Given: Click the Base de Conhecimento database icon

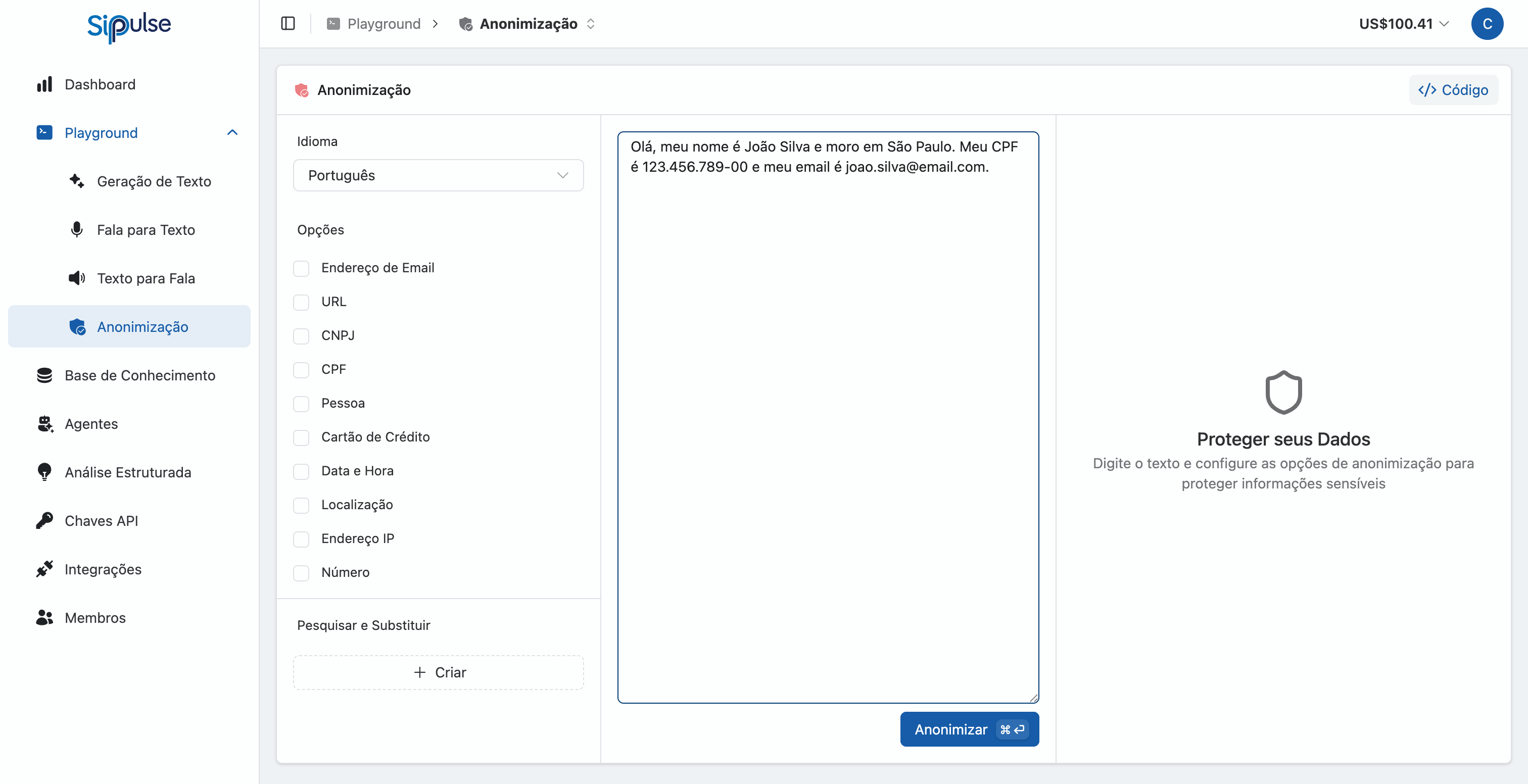Looking at the screenshot, I should pos(44,375).
